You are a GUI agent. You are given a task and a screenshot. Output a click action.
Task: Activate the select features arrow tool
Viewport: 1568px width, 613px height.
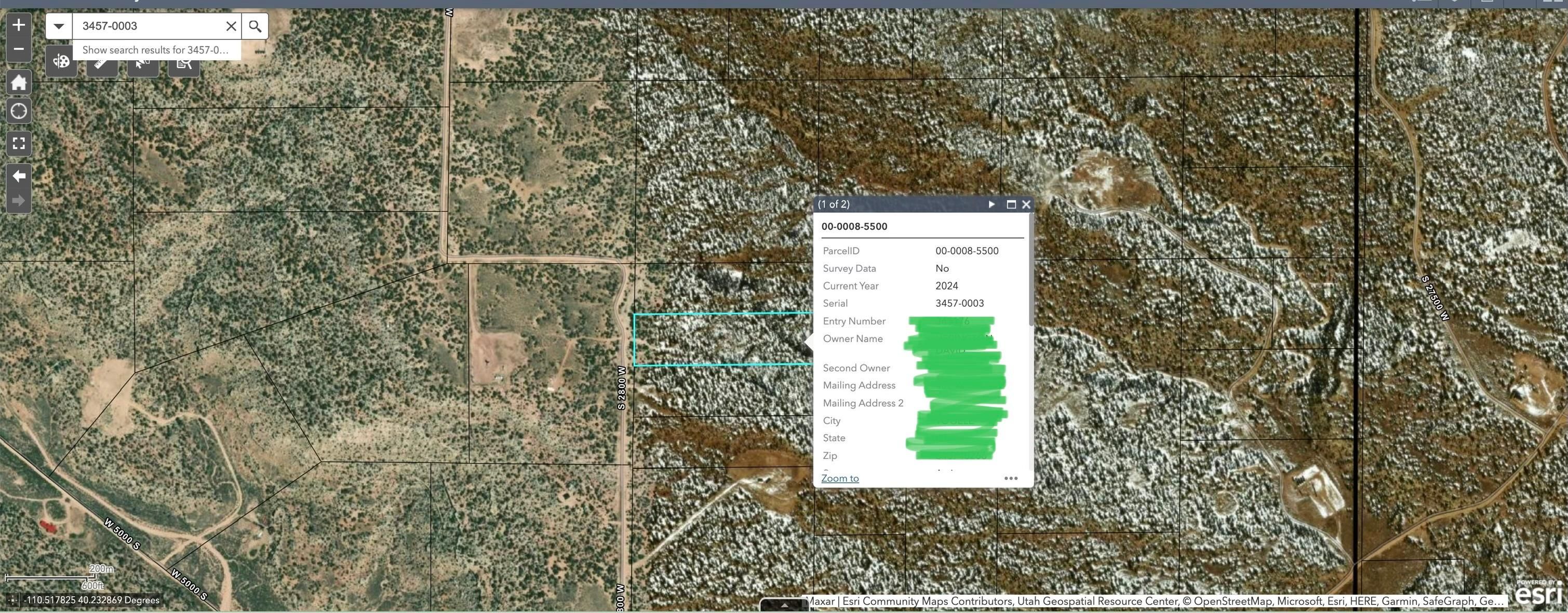click(x=142, y=63)
